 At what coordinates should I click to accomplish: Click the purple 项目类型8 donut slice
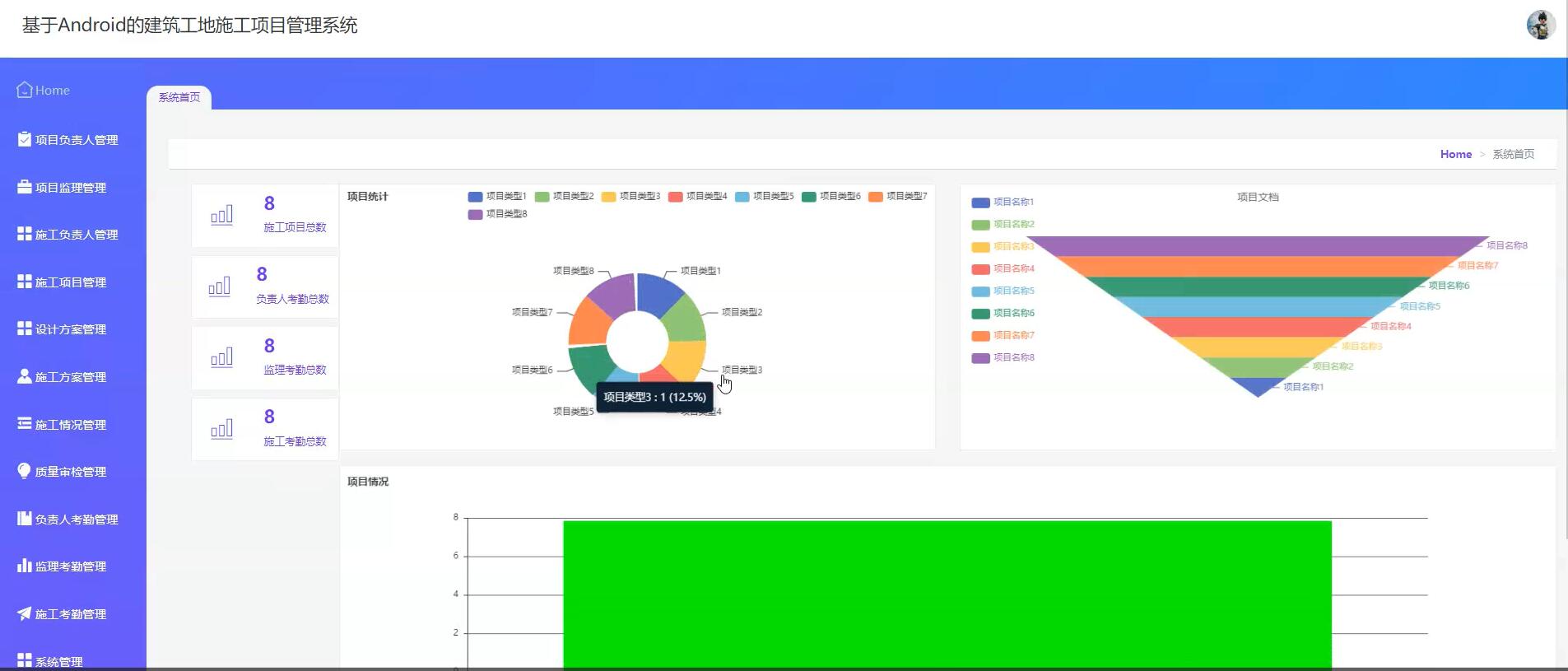tap(615, 295)
